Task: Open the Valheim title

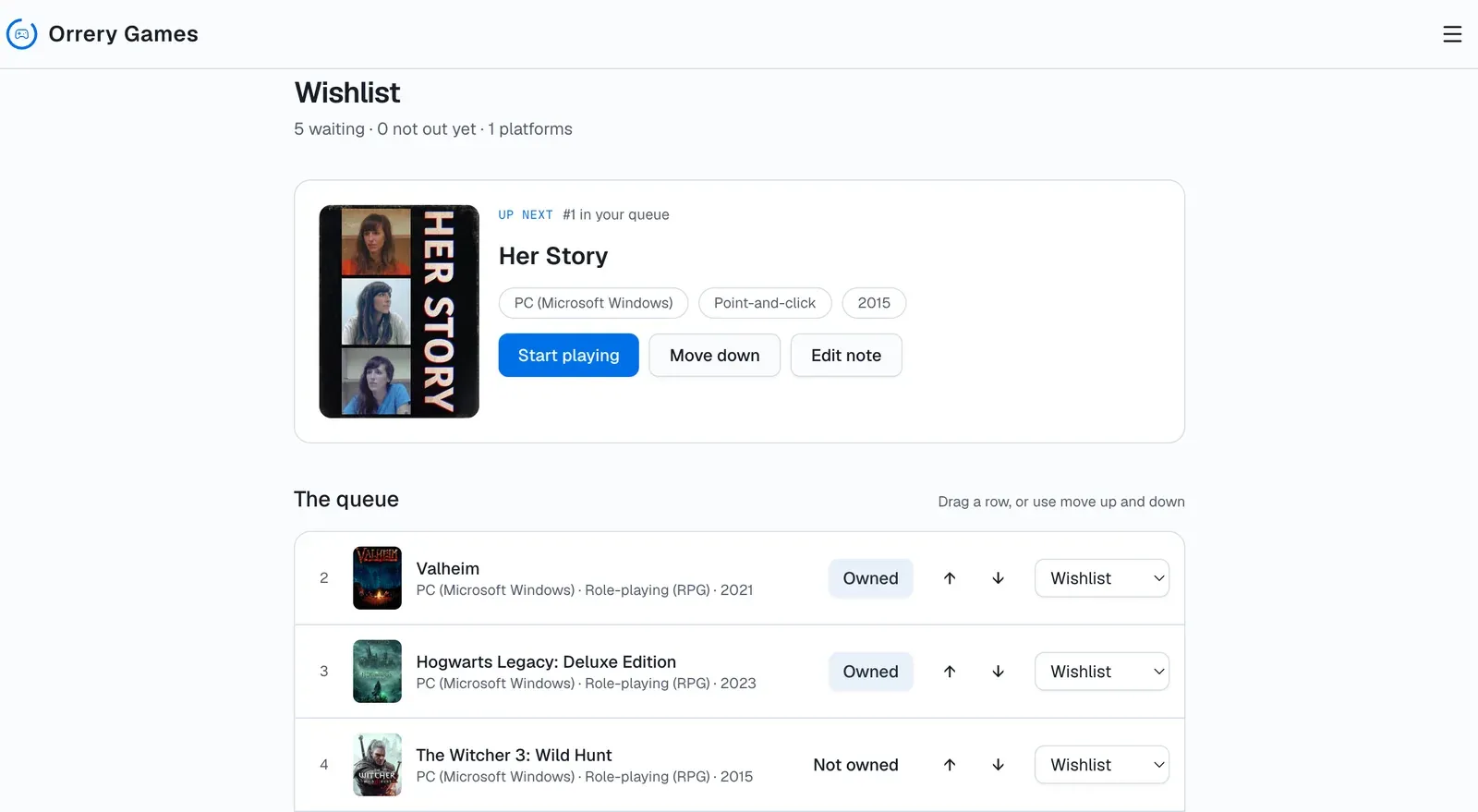Action: tap(448, 568)
